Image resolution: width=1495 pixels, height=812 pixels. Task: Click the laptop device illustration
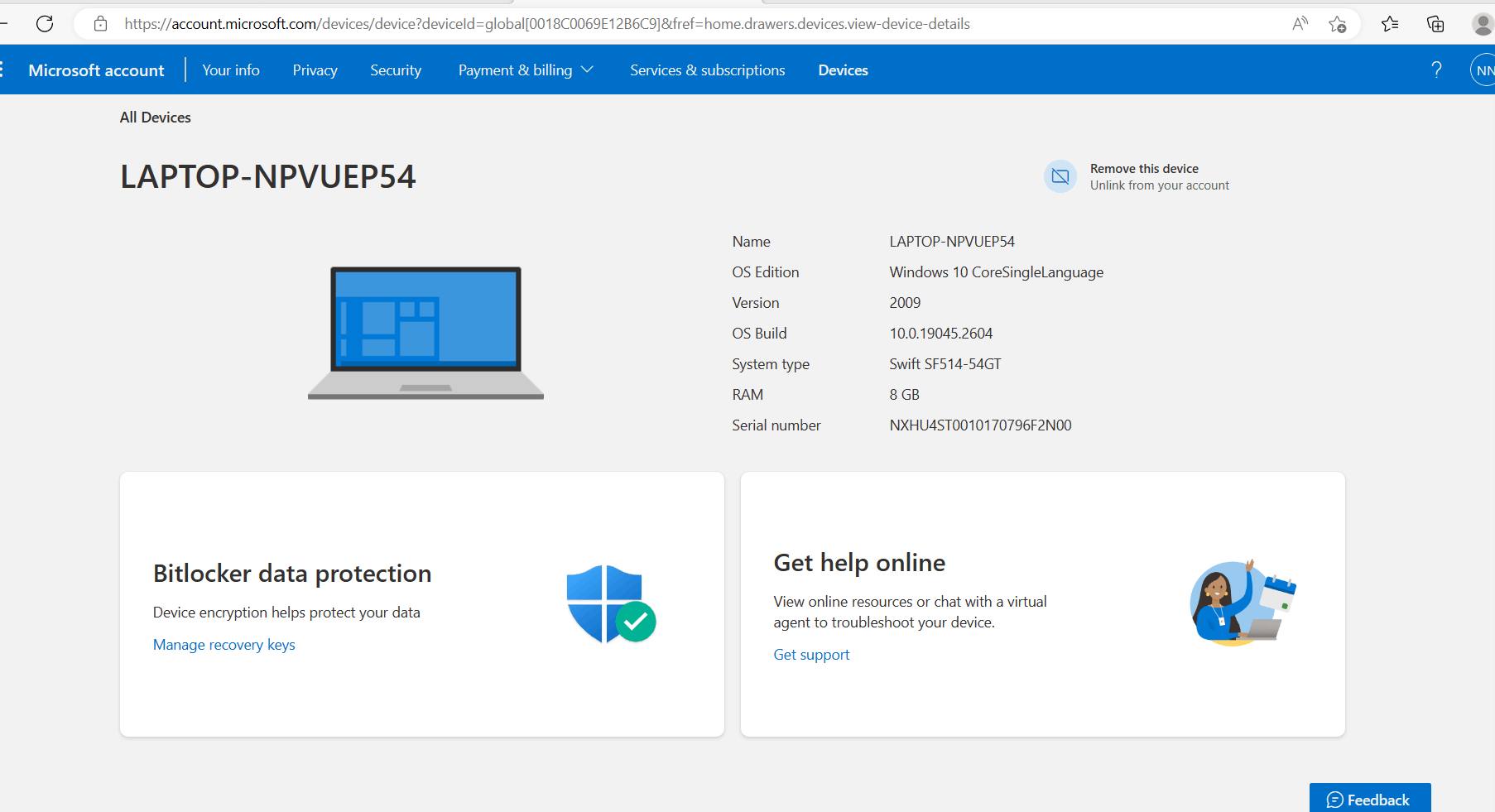point(425,333)
